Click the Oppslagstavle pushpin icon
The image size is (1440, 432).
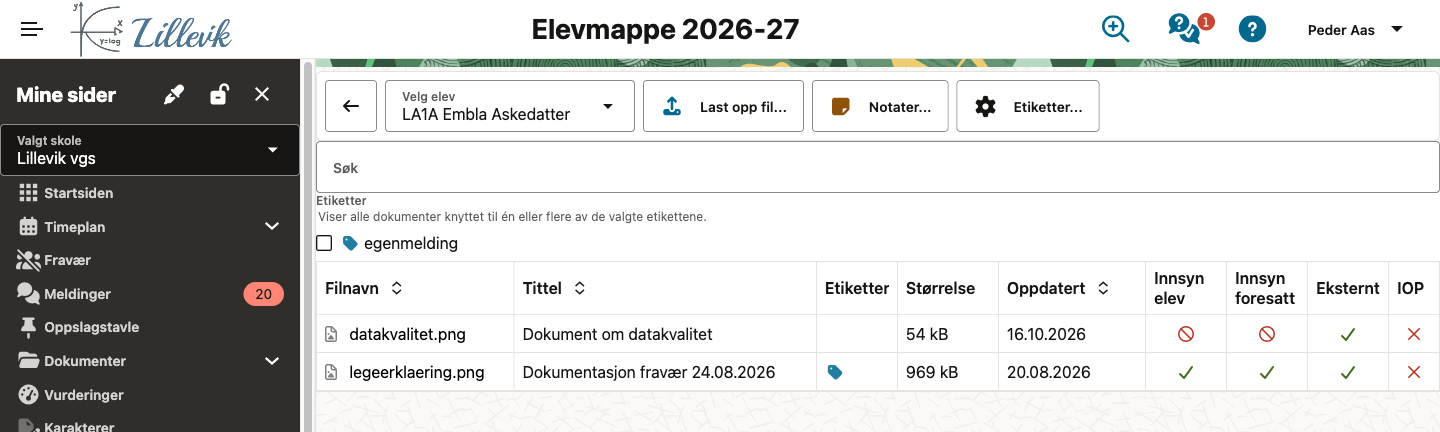(28, 327)
